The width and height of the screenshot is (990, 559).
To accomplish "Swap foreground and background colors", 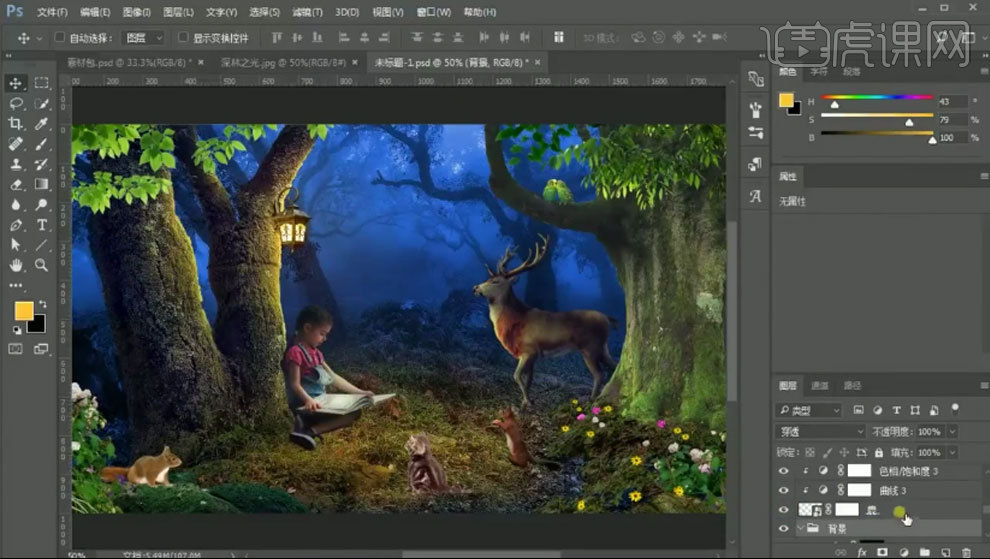I will click(42, 304).
